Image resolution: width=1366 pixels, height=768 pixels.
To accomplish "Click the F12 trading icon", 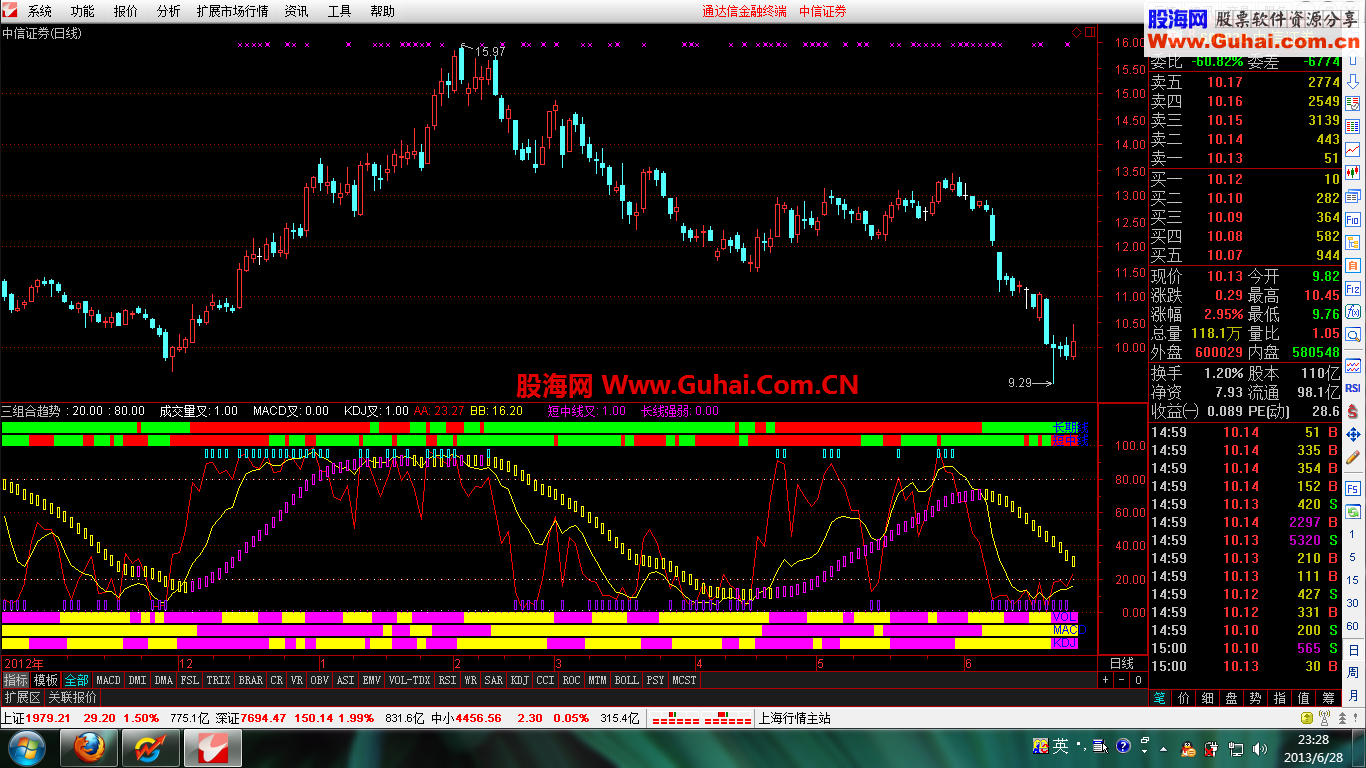I will 1352,288.
